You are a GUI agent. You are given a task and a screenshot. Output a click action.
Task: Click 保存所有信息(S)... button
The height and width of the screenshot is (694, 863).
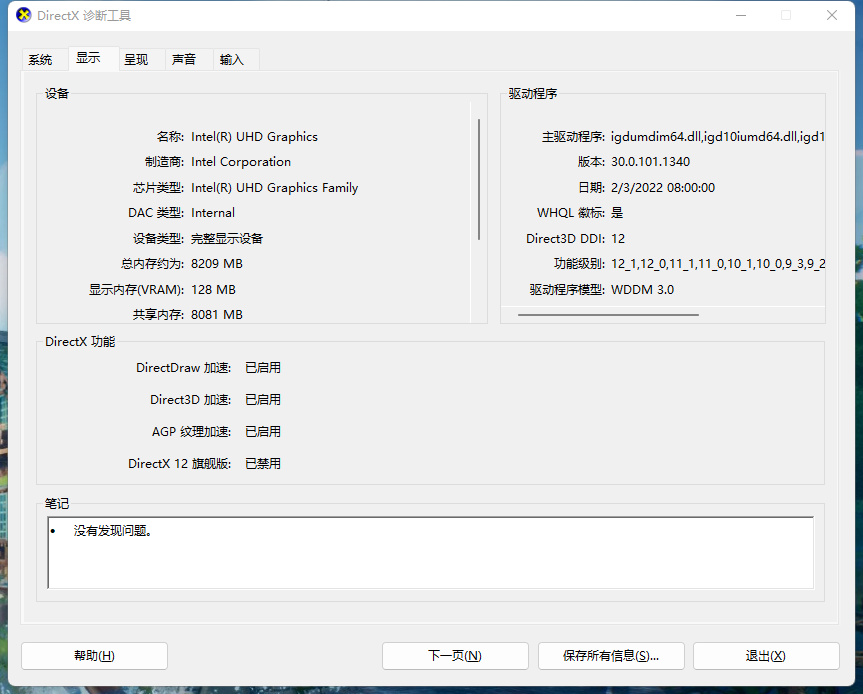pyautogui.click(x=610, y=656)
